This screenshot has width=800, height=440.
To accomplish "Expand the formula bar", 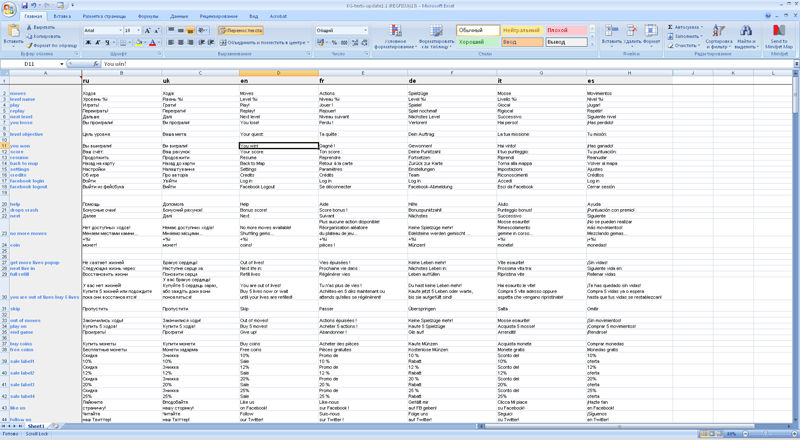I will pyautogui.click(x=796, y=64).
